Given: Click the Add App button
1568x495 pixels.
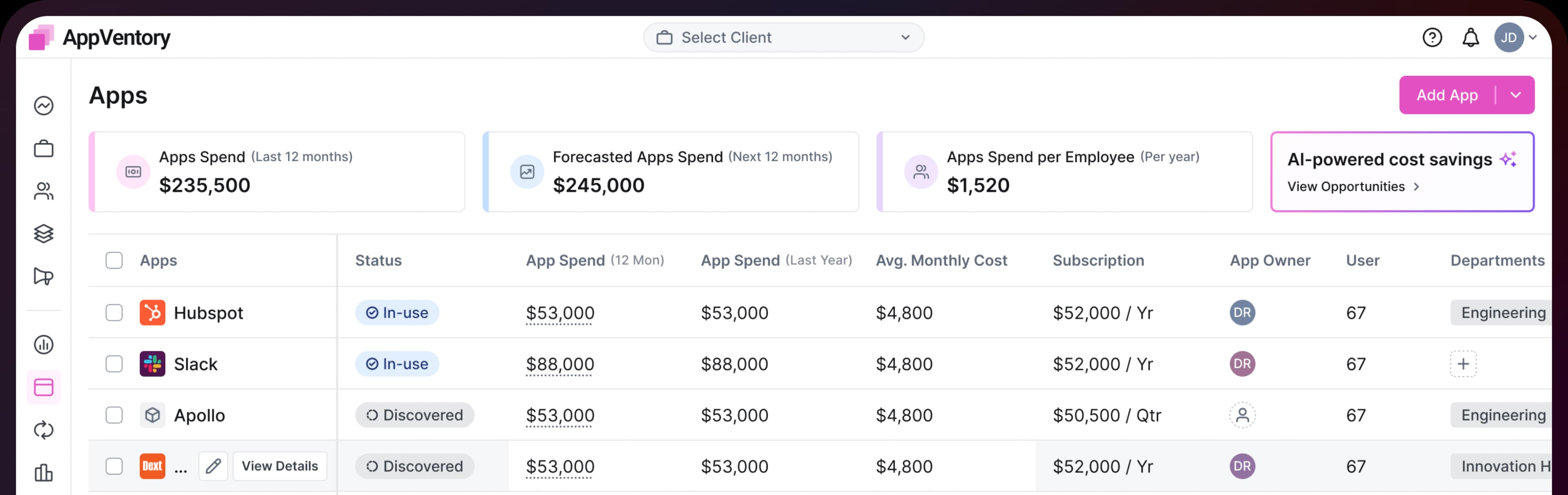Looking at the screenshot, I should coord(1447,95).
